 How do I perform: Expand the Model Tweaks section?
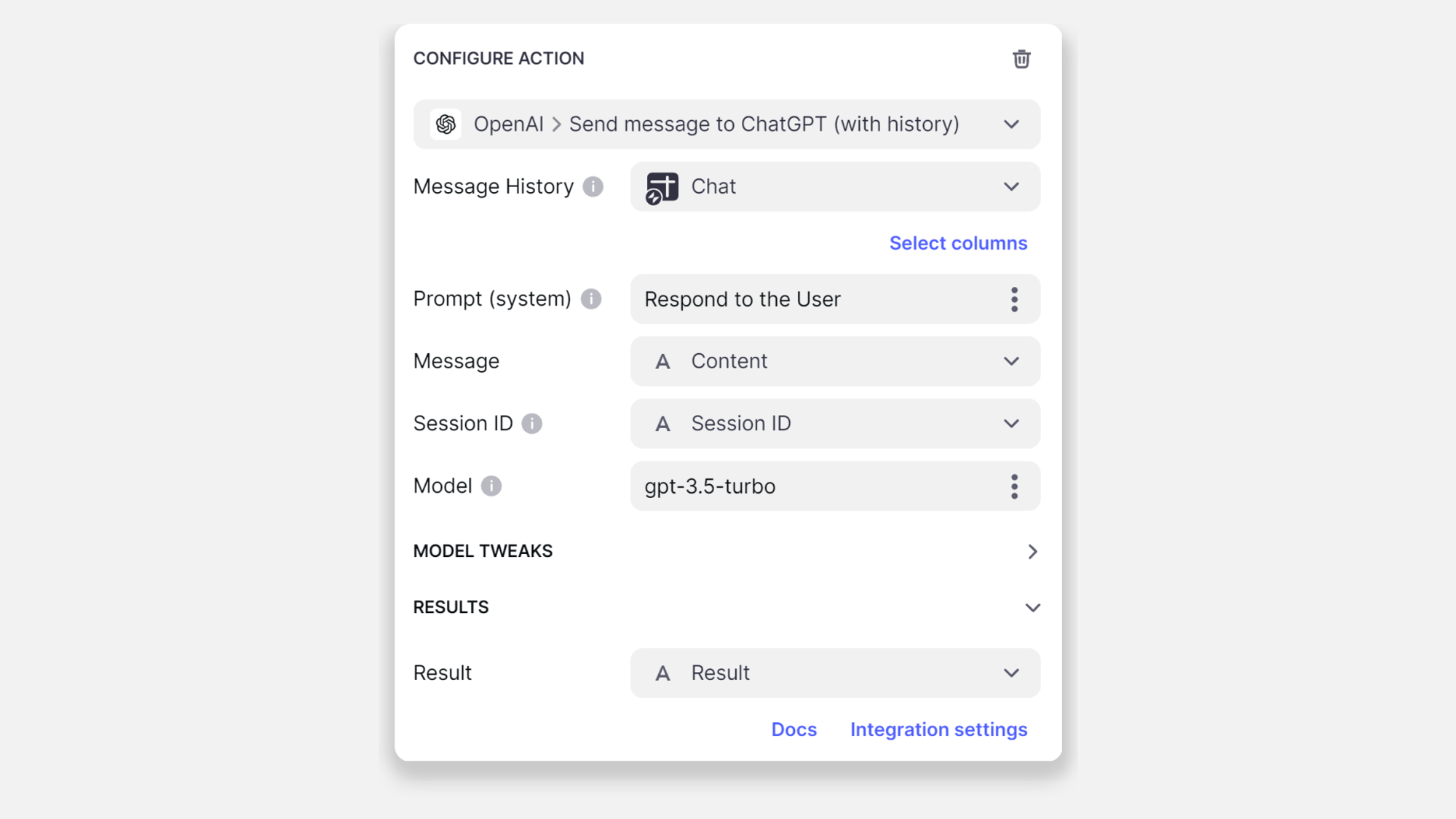click(x=1032, y=552)
